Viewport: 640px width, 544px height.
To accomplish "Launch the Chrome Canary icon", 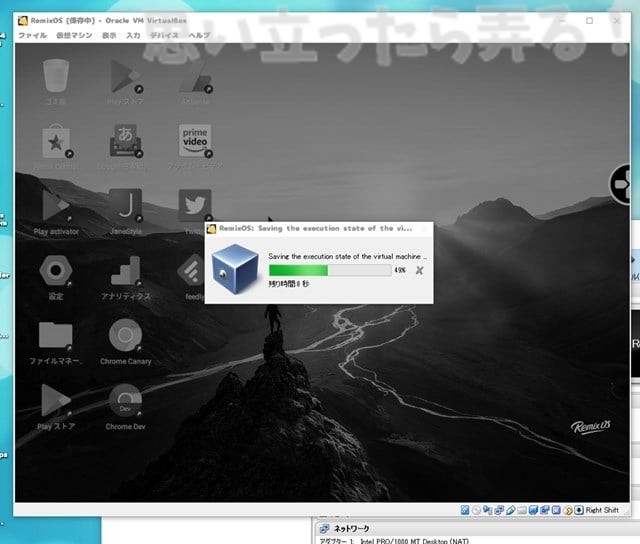I will click(x=126, y=335).
